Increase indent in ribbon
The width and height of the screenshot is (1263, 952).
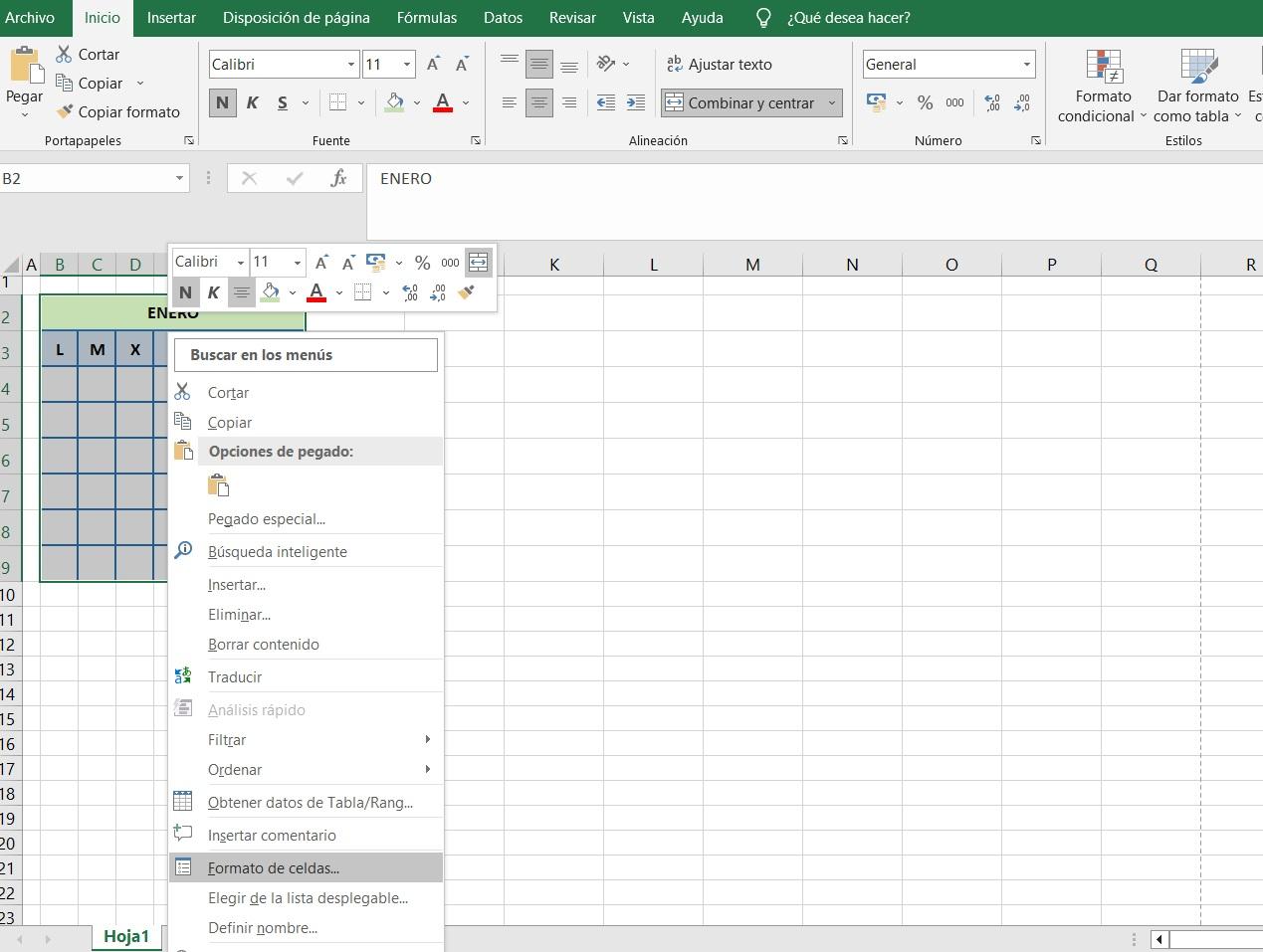636,102
